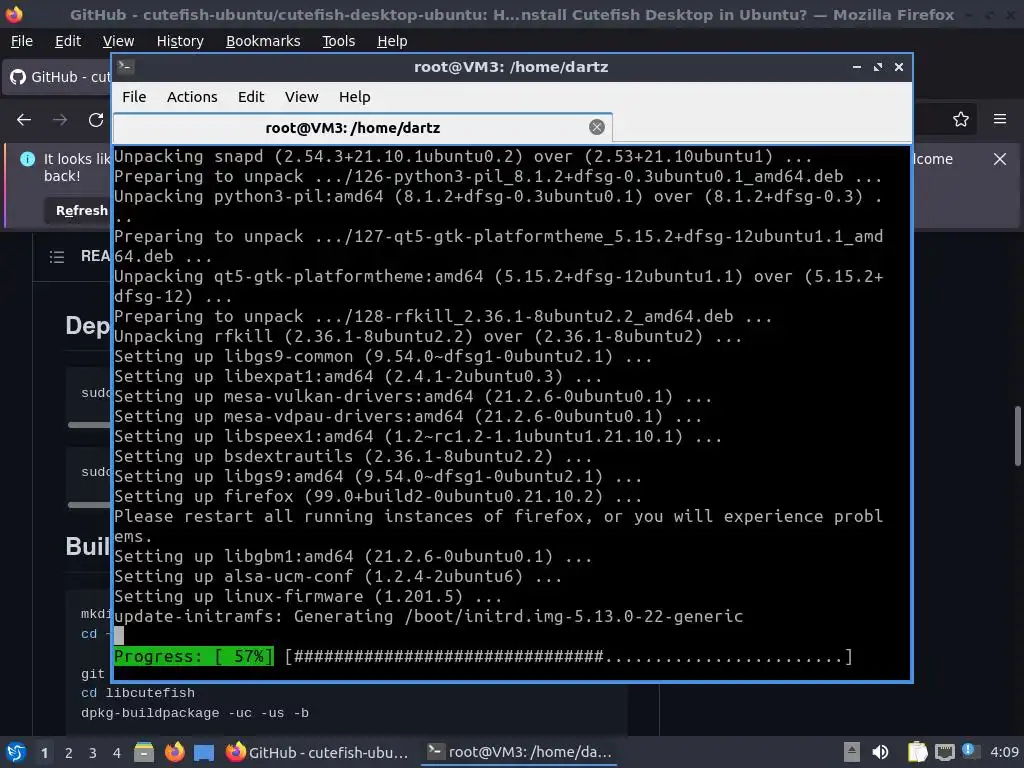
Task: Click 'Setting up alsa-ucm-conf' terminal line
Action: tap(338, 577)
